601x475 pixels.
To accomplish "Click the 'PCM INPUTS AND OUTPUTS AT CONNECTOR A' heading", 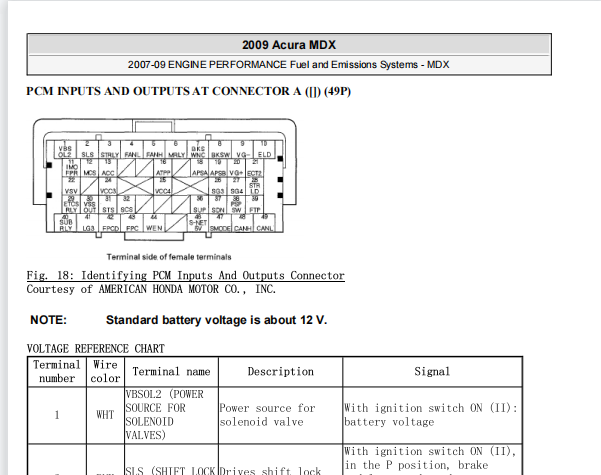I will [189, 92].
